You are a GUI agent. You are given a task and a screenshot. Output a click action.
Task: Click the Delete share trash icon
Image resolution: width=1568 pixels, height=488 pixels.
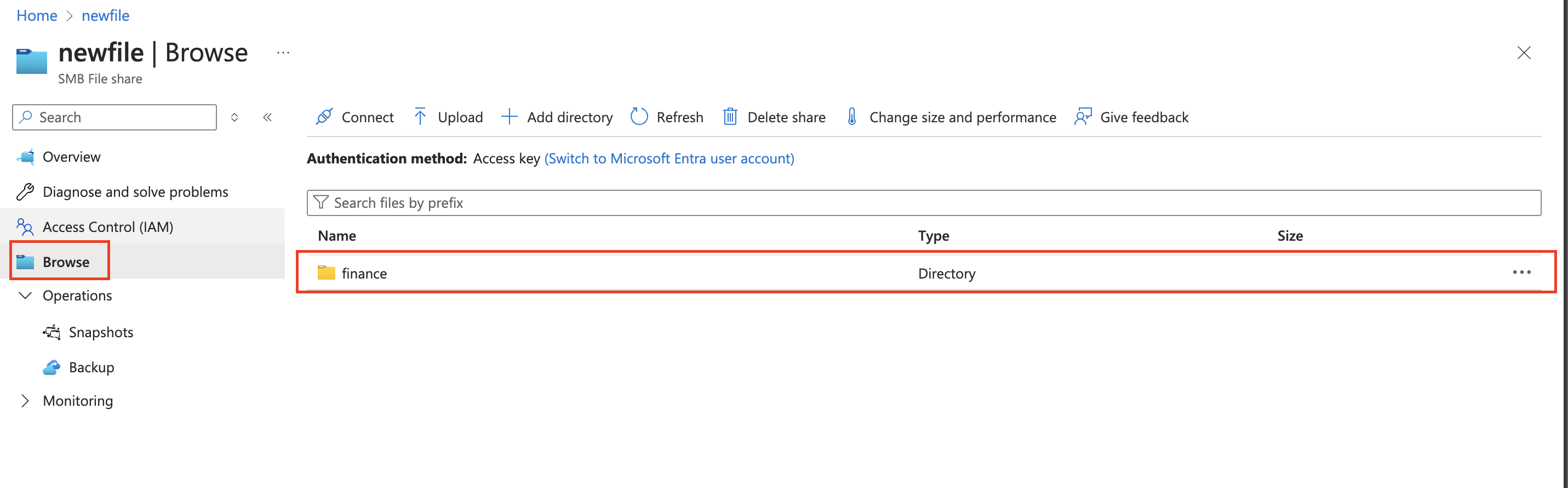[x=730, y=116]
